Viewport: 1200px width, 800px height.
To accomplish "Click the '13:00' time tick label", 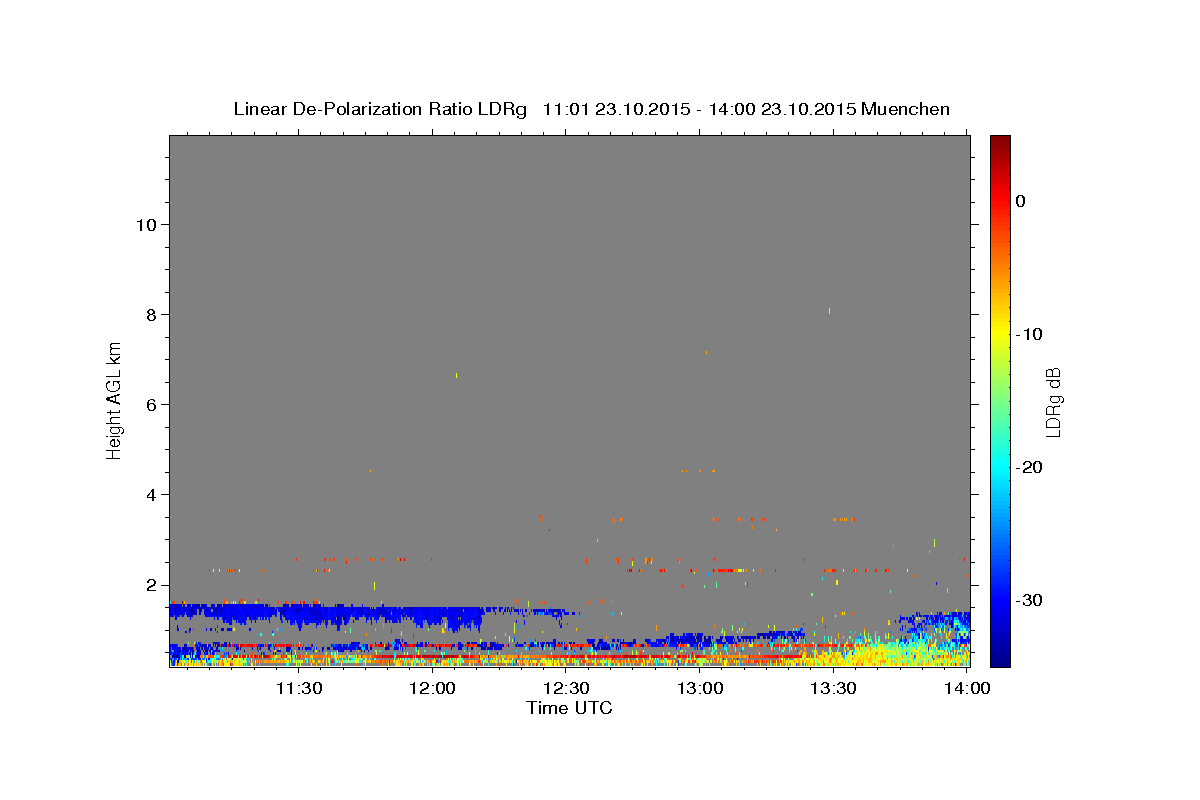I will (701, 688).
